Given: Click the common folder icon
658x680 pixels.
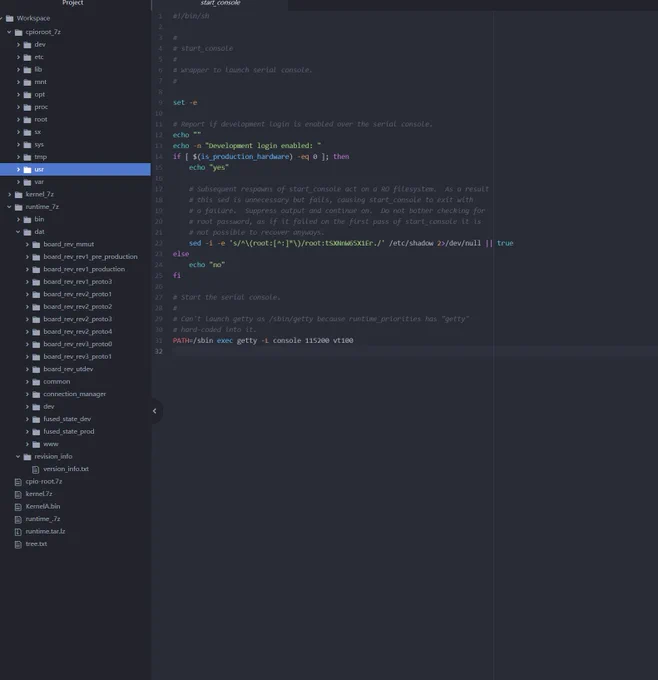Looking at the screenshot, I should click(36, 382).
